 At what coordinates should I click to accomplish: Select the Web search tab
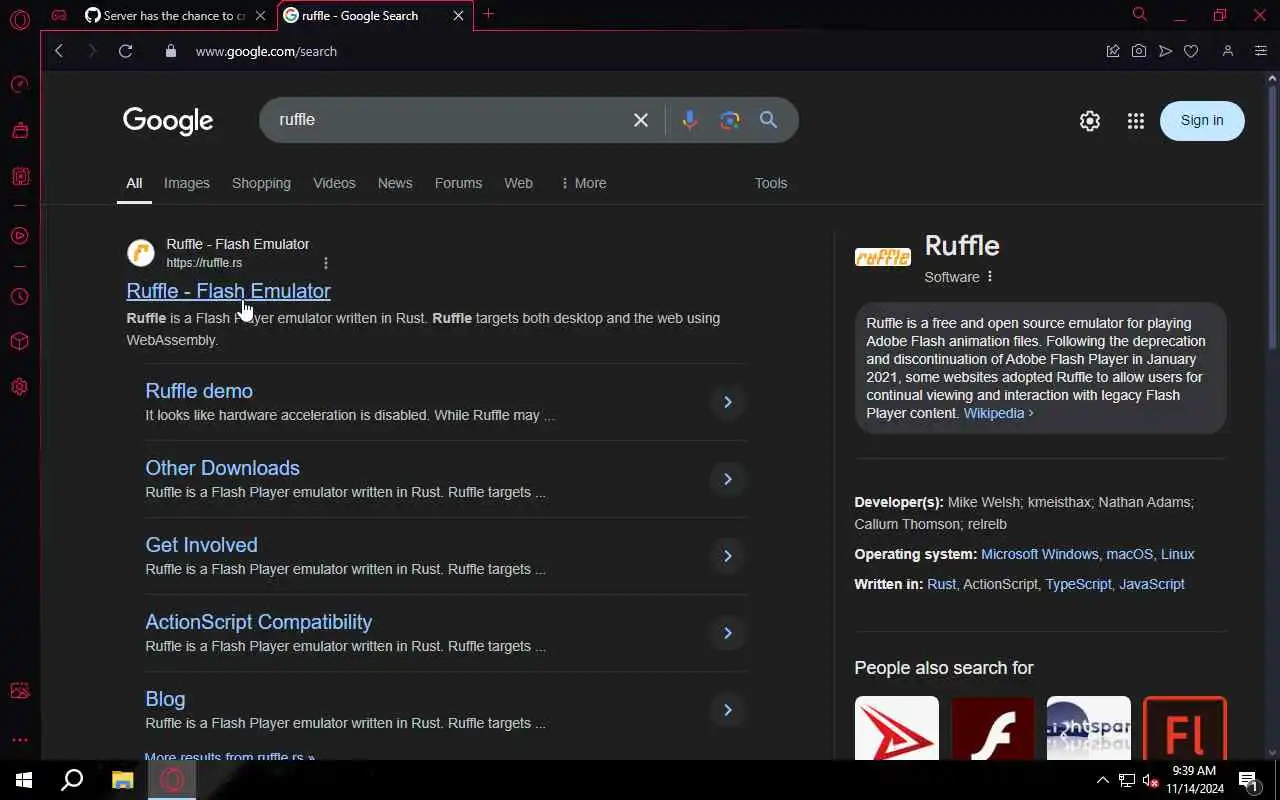[518, 183]
